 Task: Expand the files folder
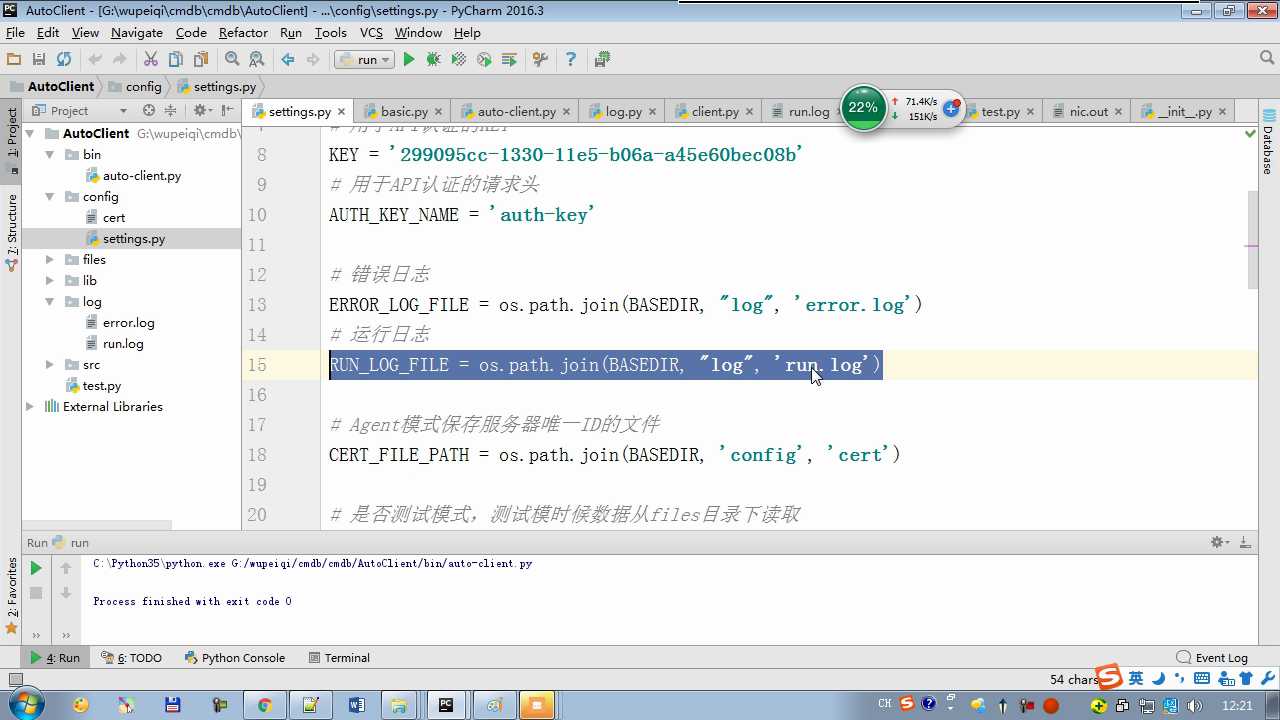[x=49, y=259]
